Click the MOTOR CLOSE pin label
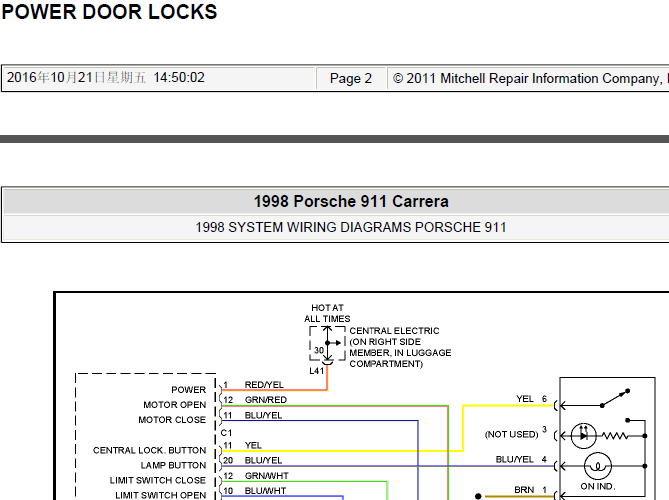This screenshot has height=500, width=669. click(172, 420)
